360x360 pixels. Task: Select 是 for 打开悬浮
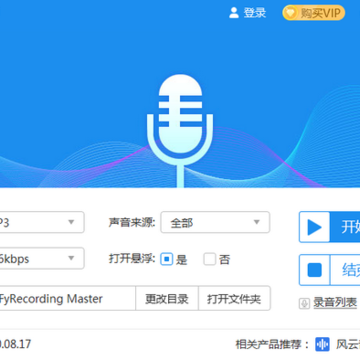166,259
